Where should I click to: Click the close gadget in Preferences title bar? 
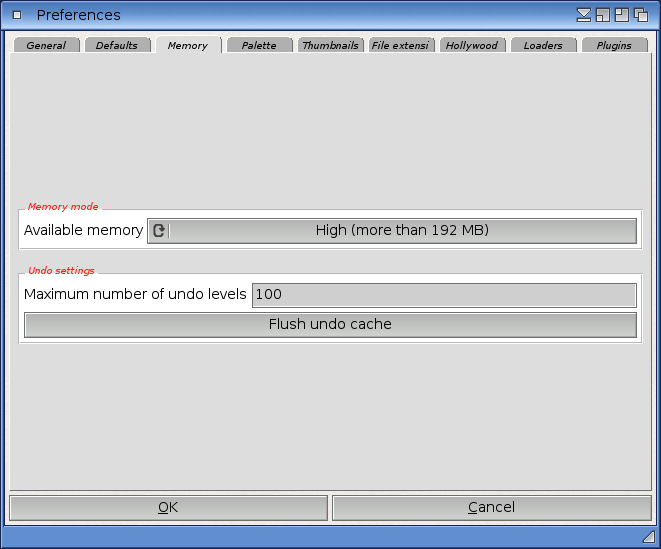coord(17,15)
